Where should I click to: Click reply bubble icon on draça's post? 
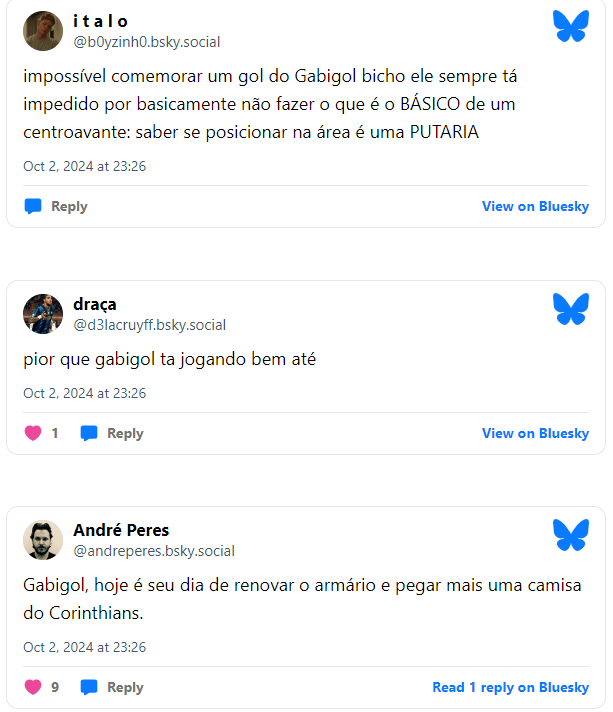89,433
